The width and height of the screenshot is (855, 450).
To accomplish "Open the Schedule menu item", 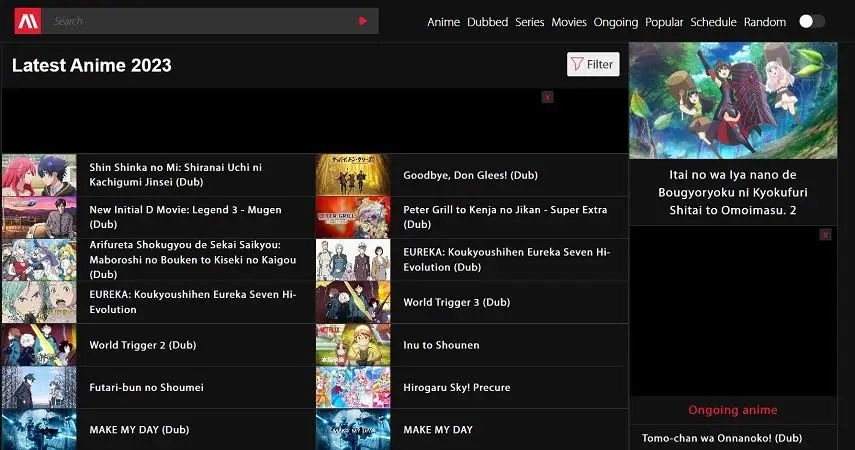I will [713, 22].
